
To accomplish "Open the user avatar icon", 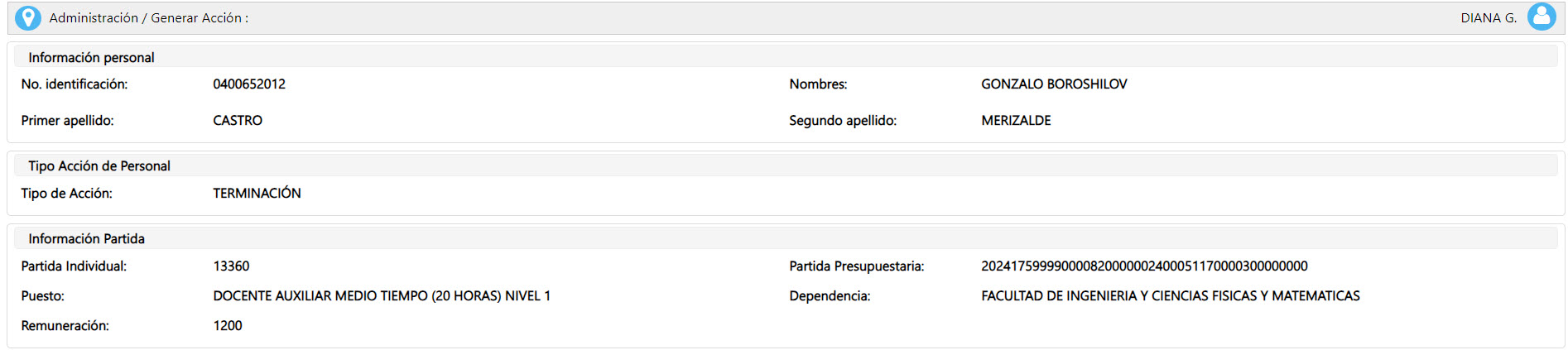I will 1542,17.
